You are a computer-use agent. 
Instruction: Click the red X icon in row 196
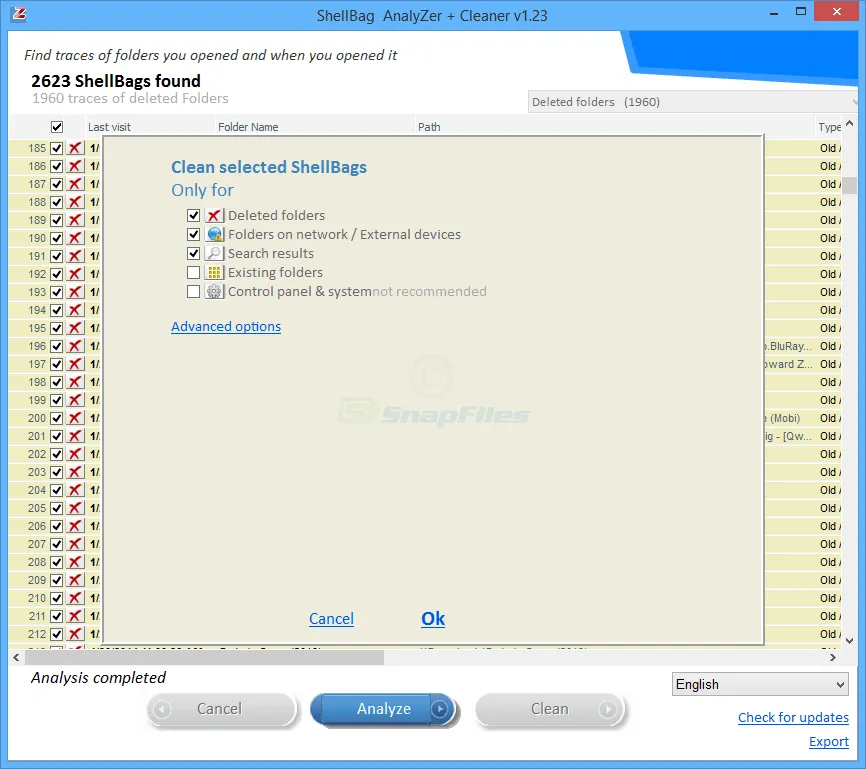point(75,346)
